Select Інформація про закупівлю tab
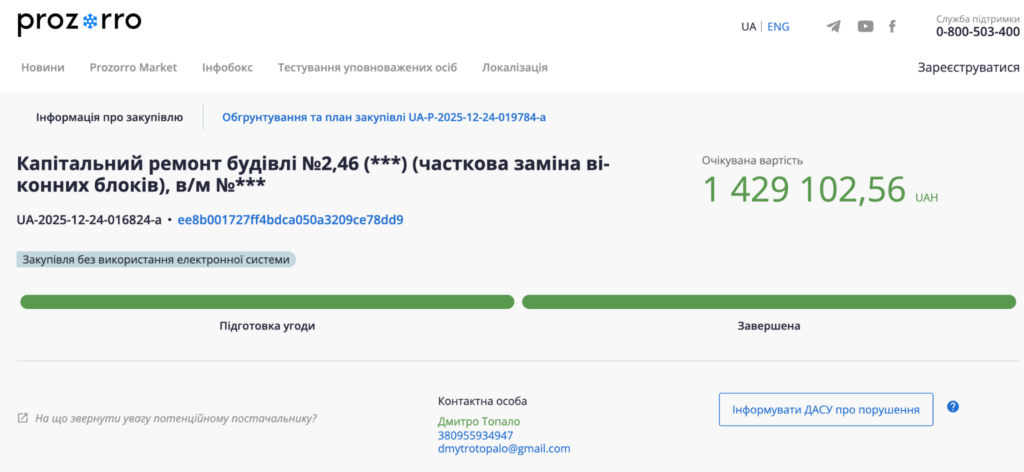The width and height of the screenshot is (1024, 472). coord(109,117)
